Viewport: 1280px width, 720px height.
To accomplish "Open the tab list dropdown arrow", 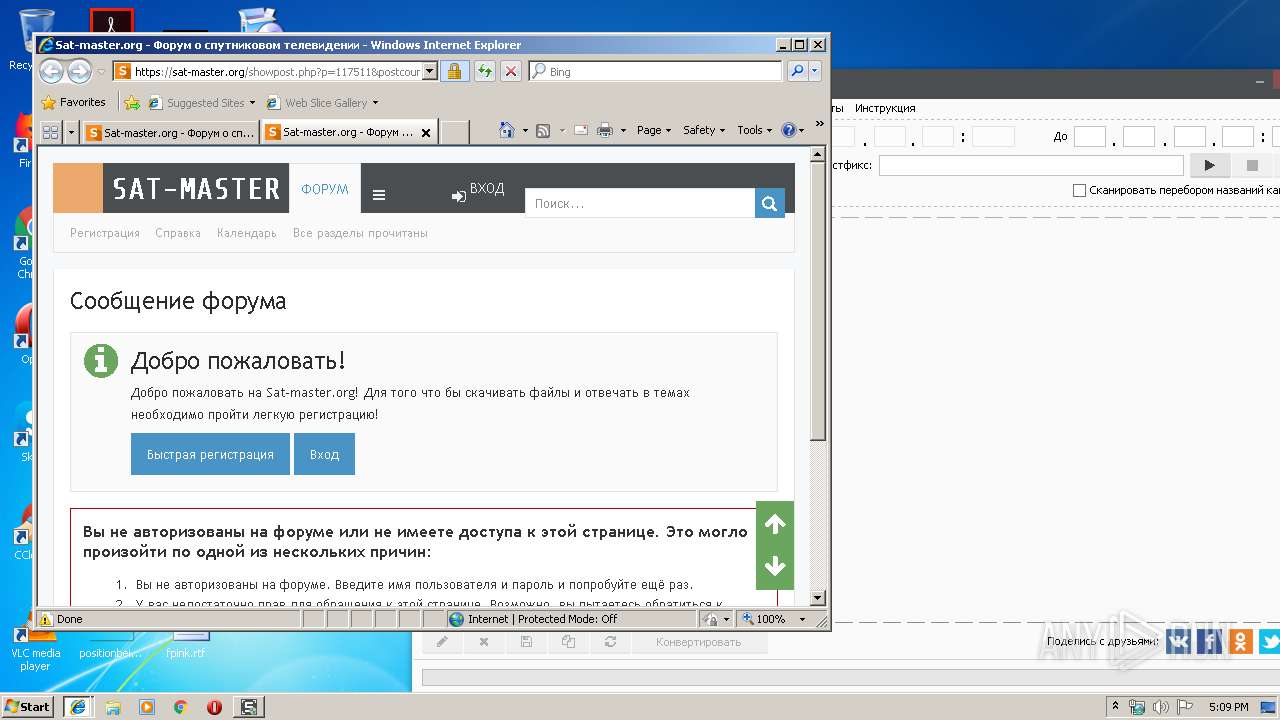I will (71, 131).
